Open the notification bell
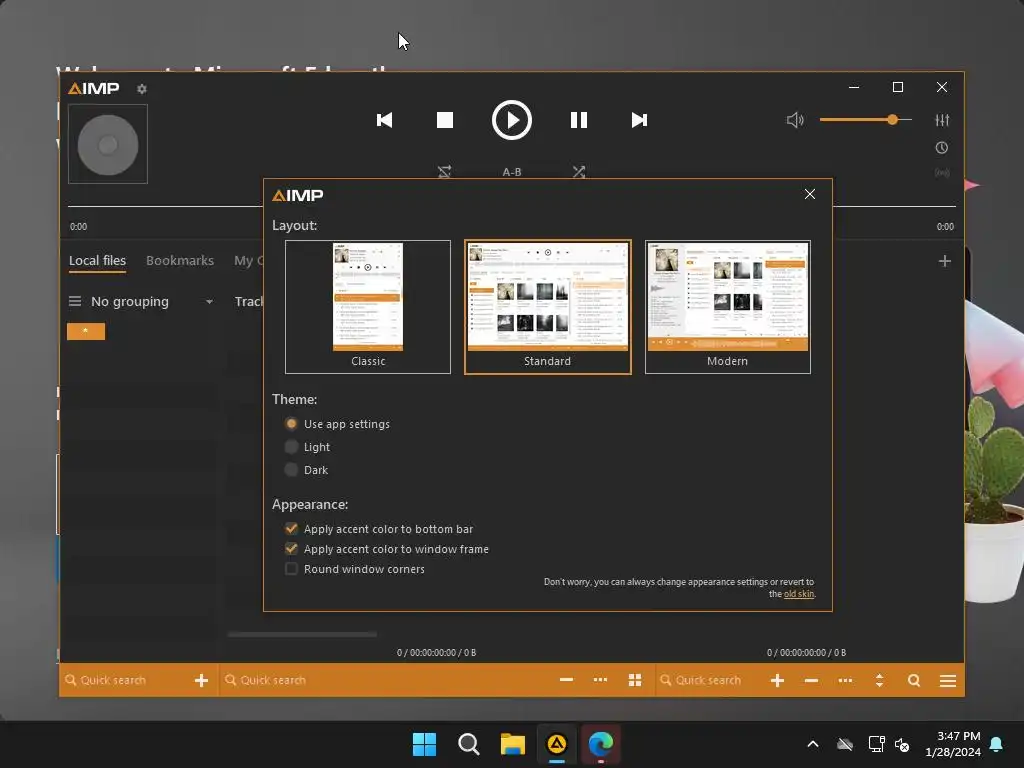This screenshot has width=1024, height=768. tap(996, 744)
